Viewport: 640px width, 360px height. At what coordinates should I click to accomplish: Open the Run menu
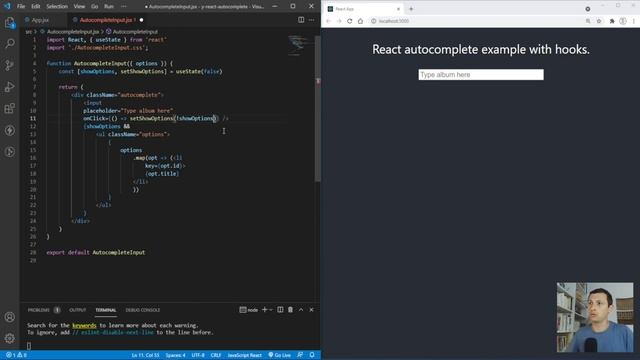(x=109, y=7)
